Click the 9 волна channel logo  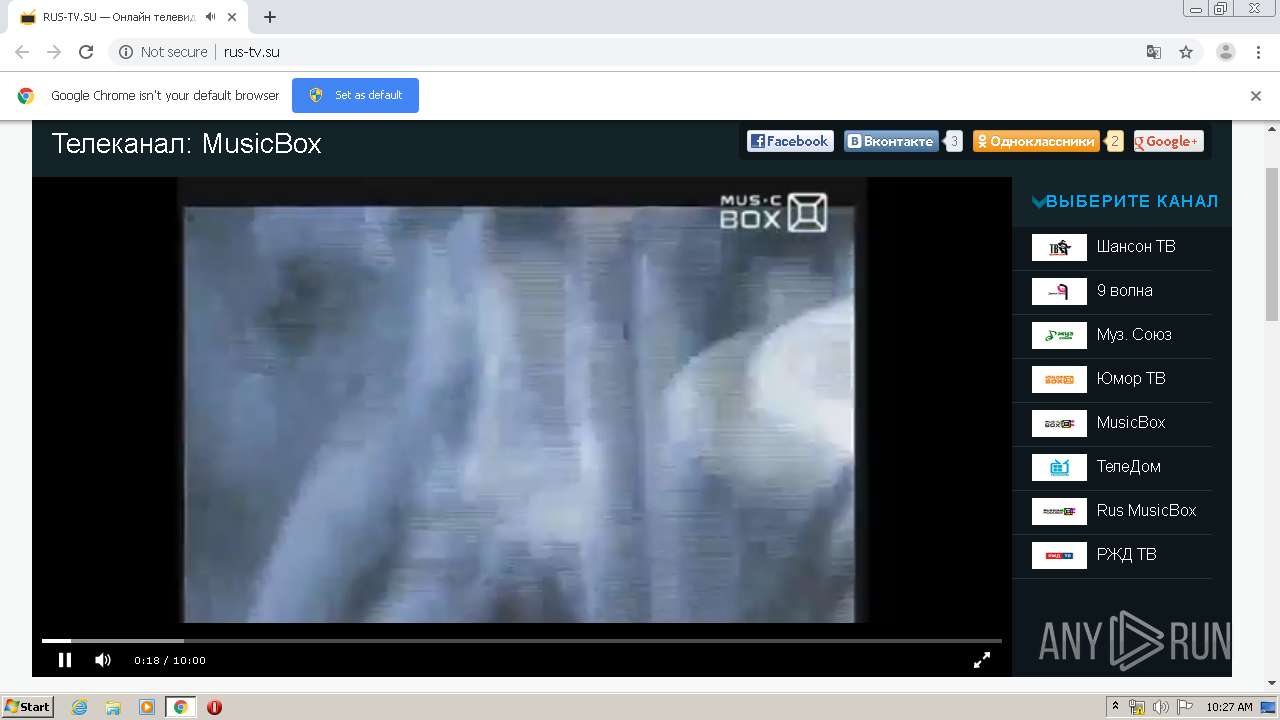(1059, 291)
